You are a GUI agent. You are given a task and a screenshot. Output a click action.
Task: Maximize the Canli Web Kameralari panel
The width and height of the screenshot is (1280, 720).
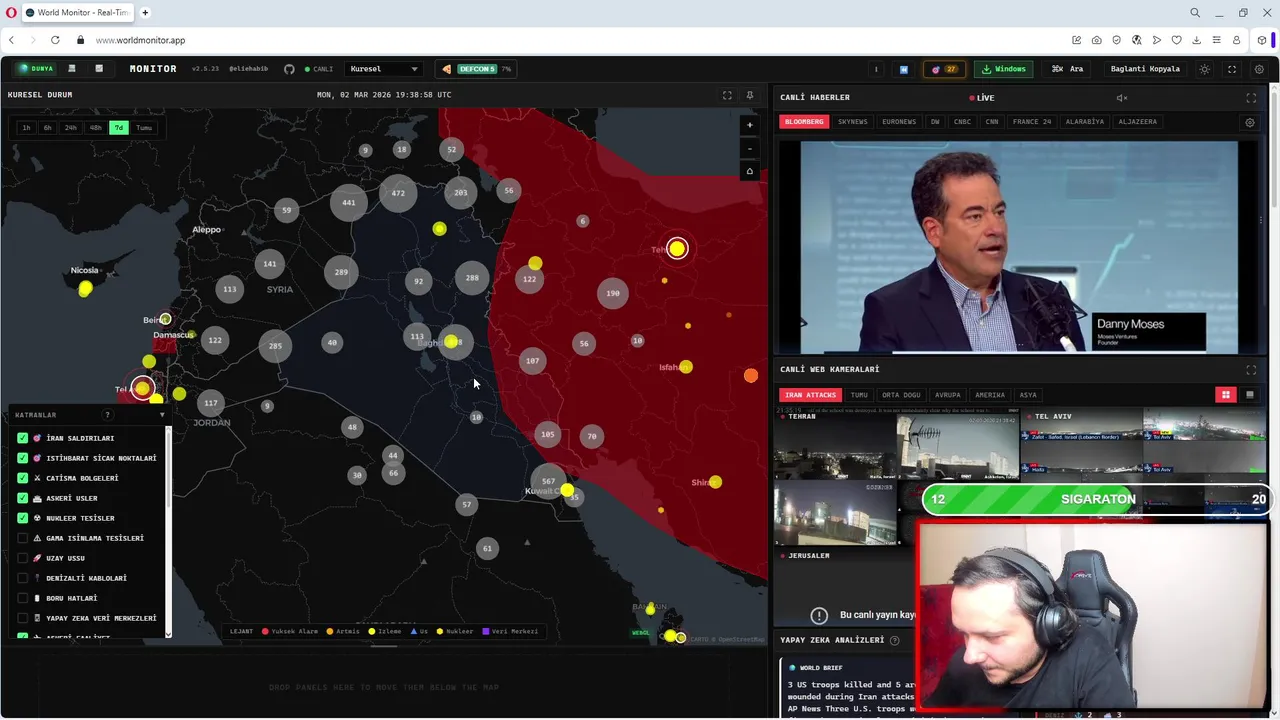pos(1251,370)
